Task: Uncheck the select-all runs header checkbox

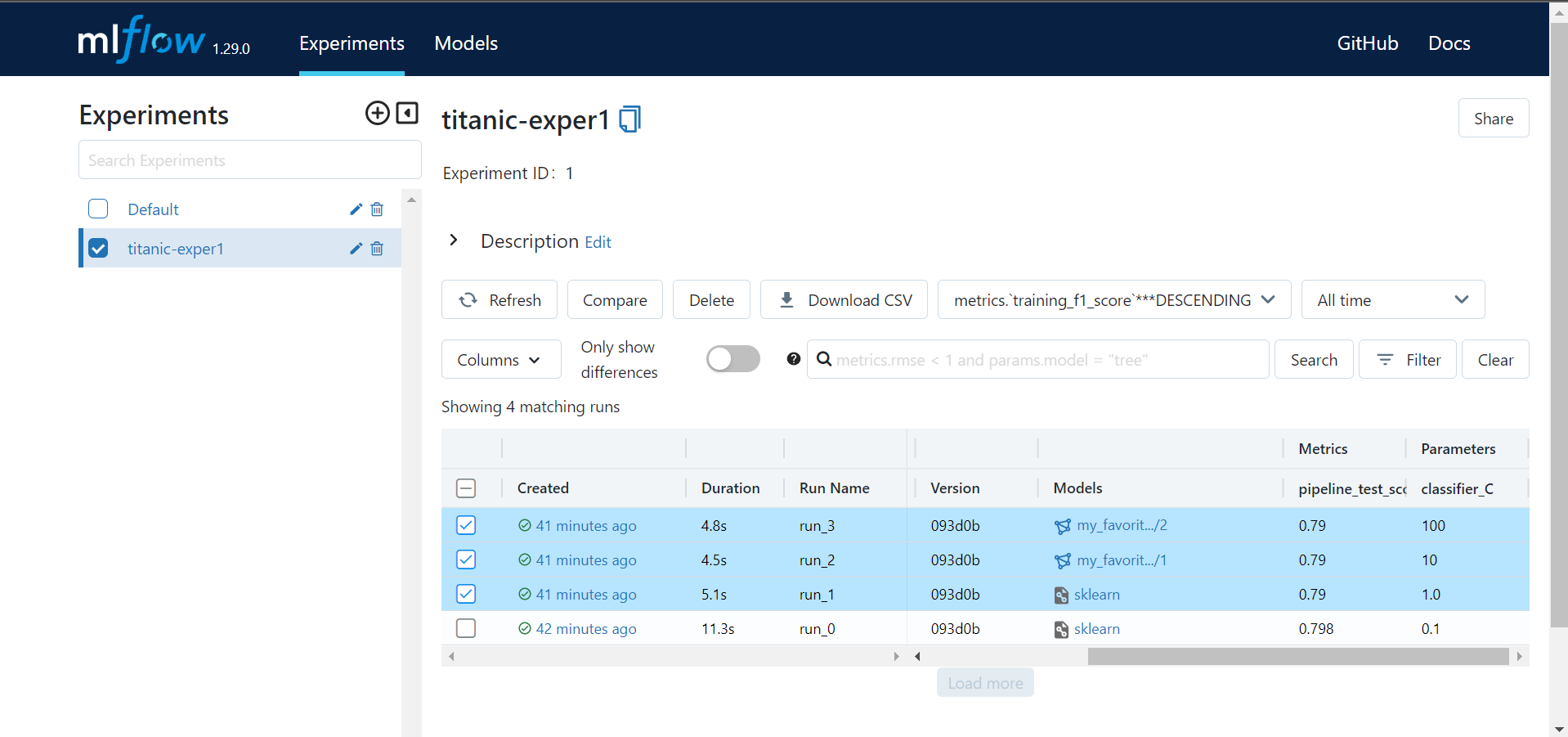Action: tap(465, 488)
